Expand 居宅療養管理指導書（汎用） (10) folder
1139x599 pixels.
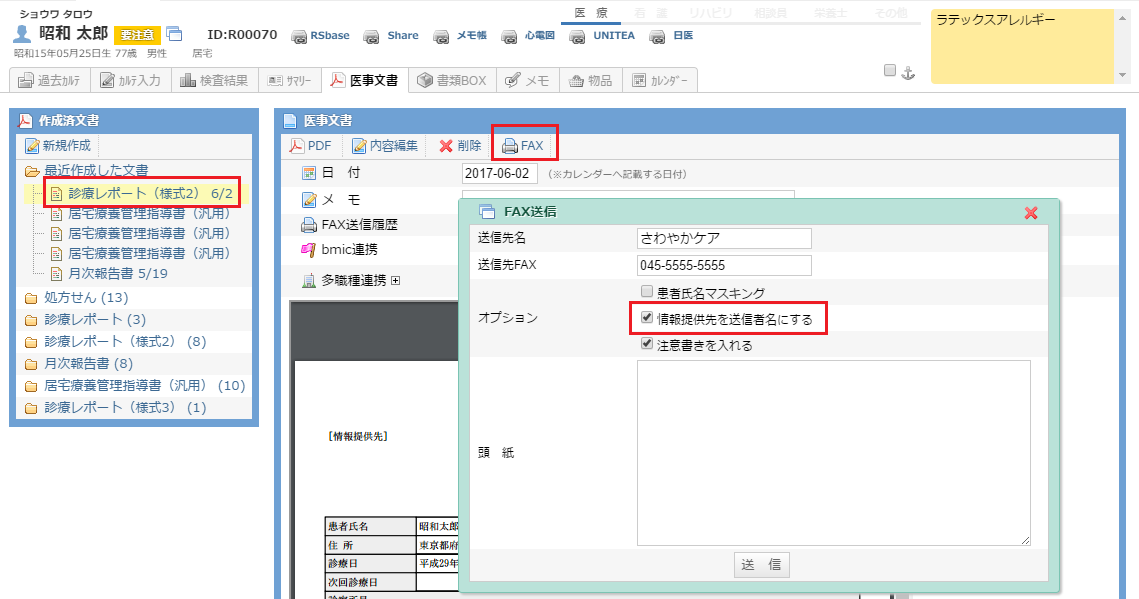pyautogui.click(x=136, y=386)
